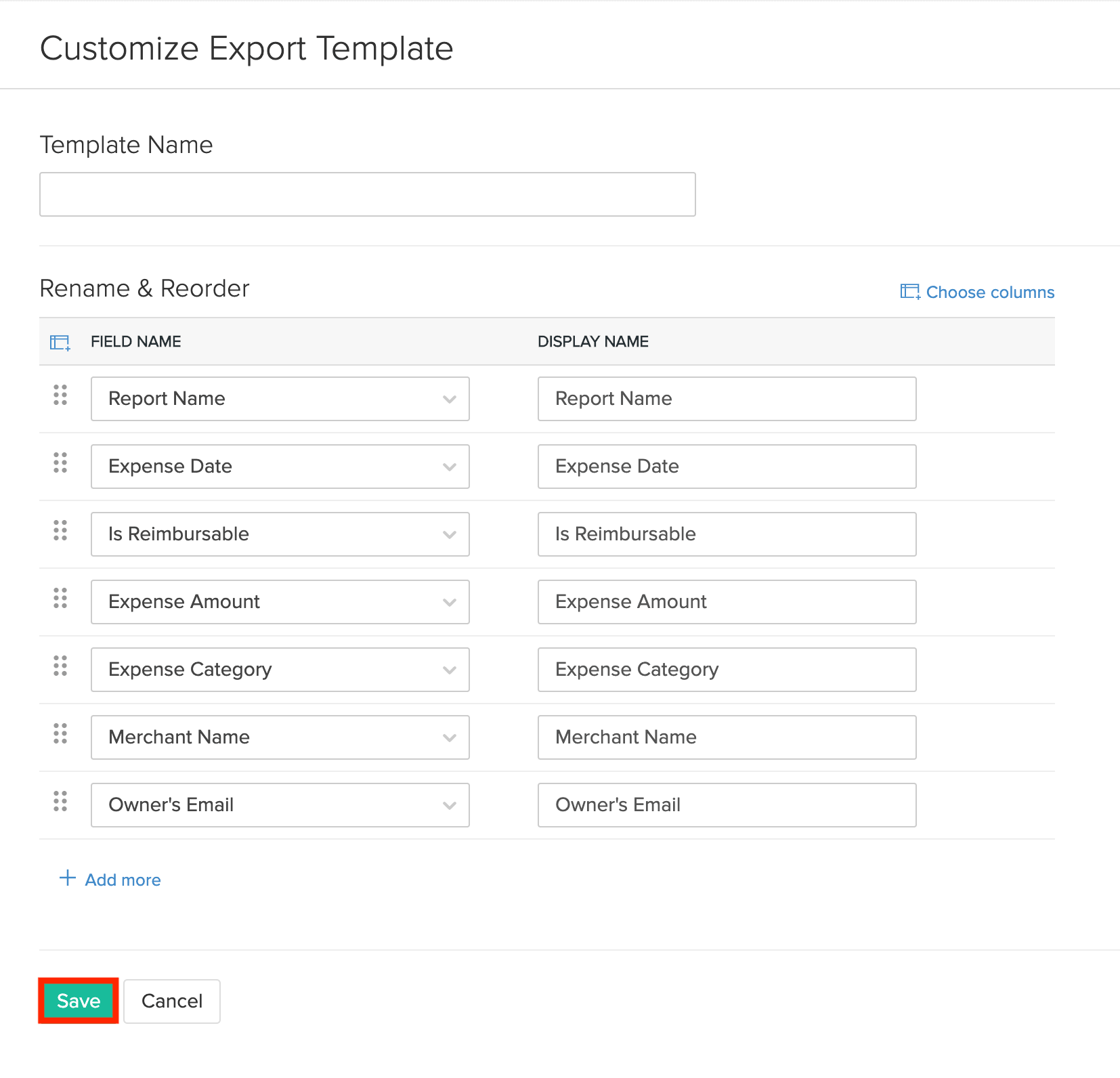
Task: Save the export template
Action: pos(79,1001)
